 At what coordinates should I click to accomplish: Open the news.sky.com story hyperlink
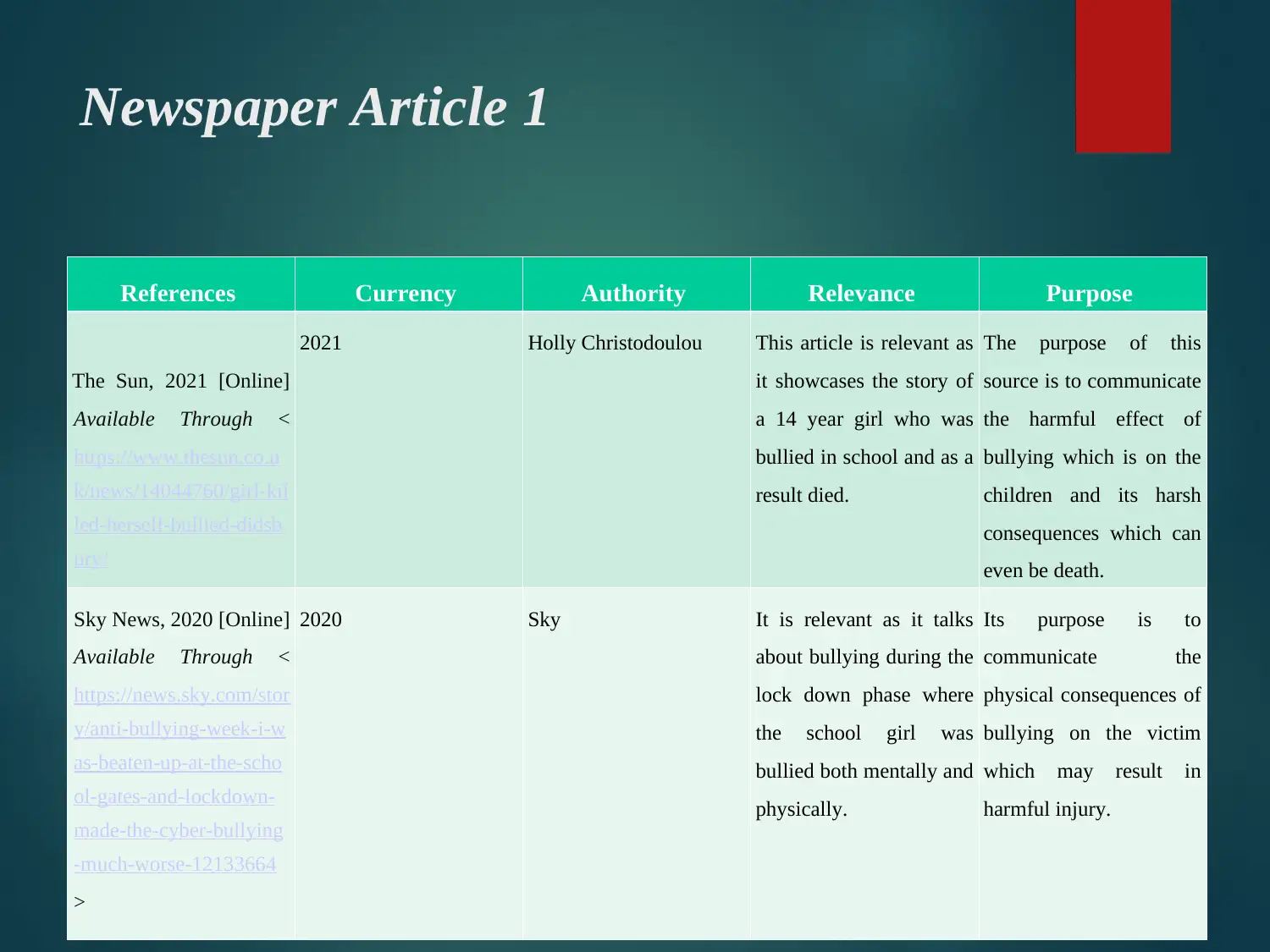click(x=181, y=779)
